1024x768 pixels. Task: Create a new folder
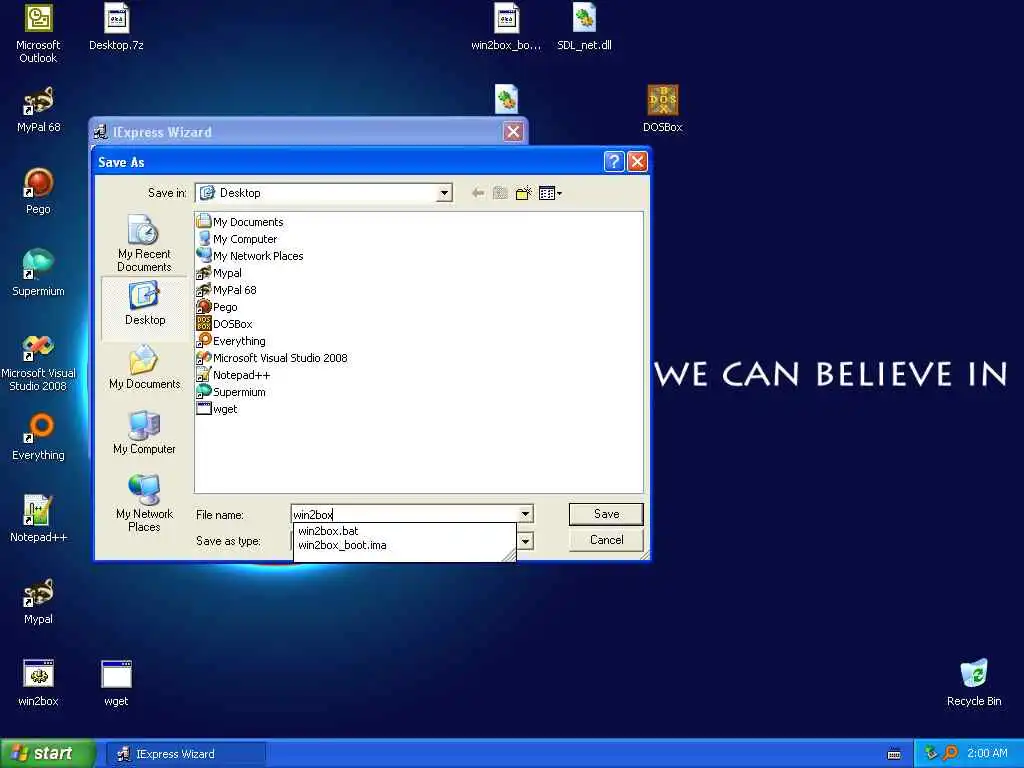[523, 193]
